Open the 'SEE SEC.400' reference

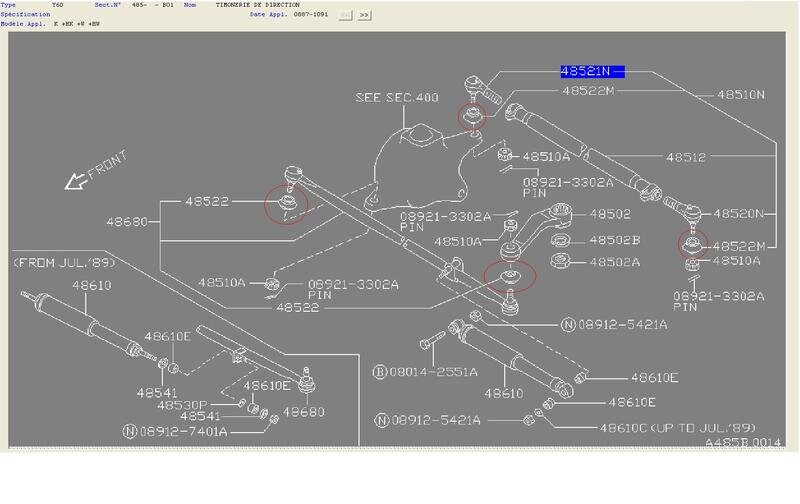tap(397, 97)
